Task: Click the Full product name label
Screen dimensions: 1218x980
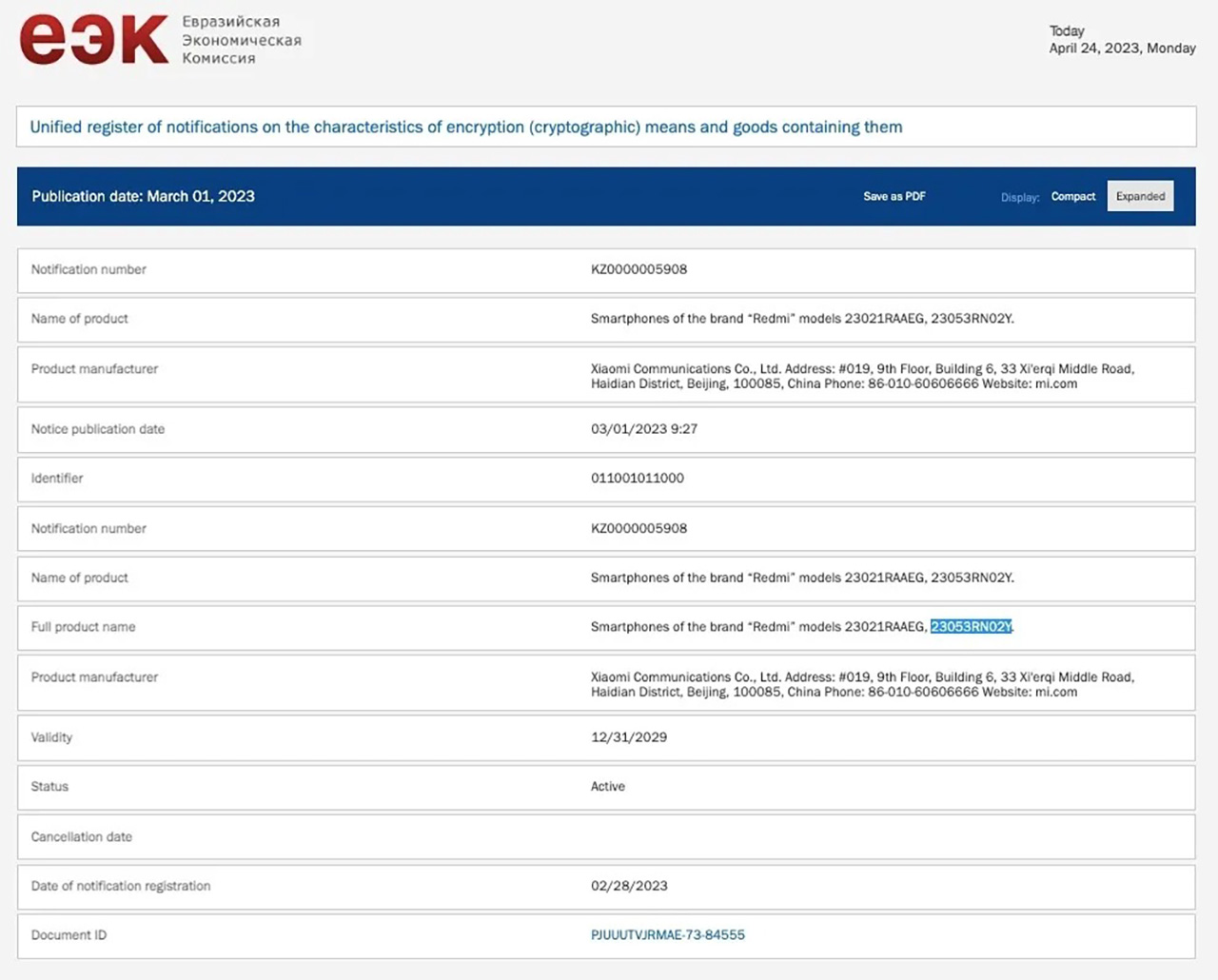Action: pyautogui.click(x=83, y=627)
